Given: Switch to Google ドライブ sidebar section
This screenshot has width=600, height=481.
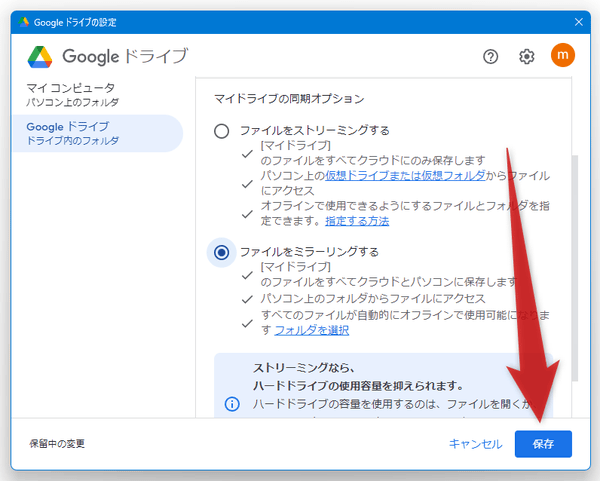Looking at the screenshot, I should [x=72, y=133].
